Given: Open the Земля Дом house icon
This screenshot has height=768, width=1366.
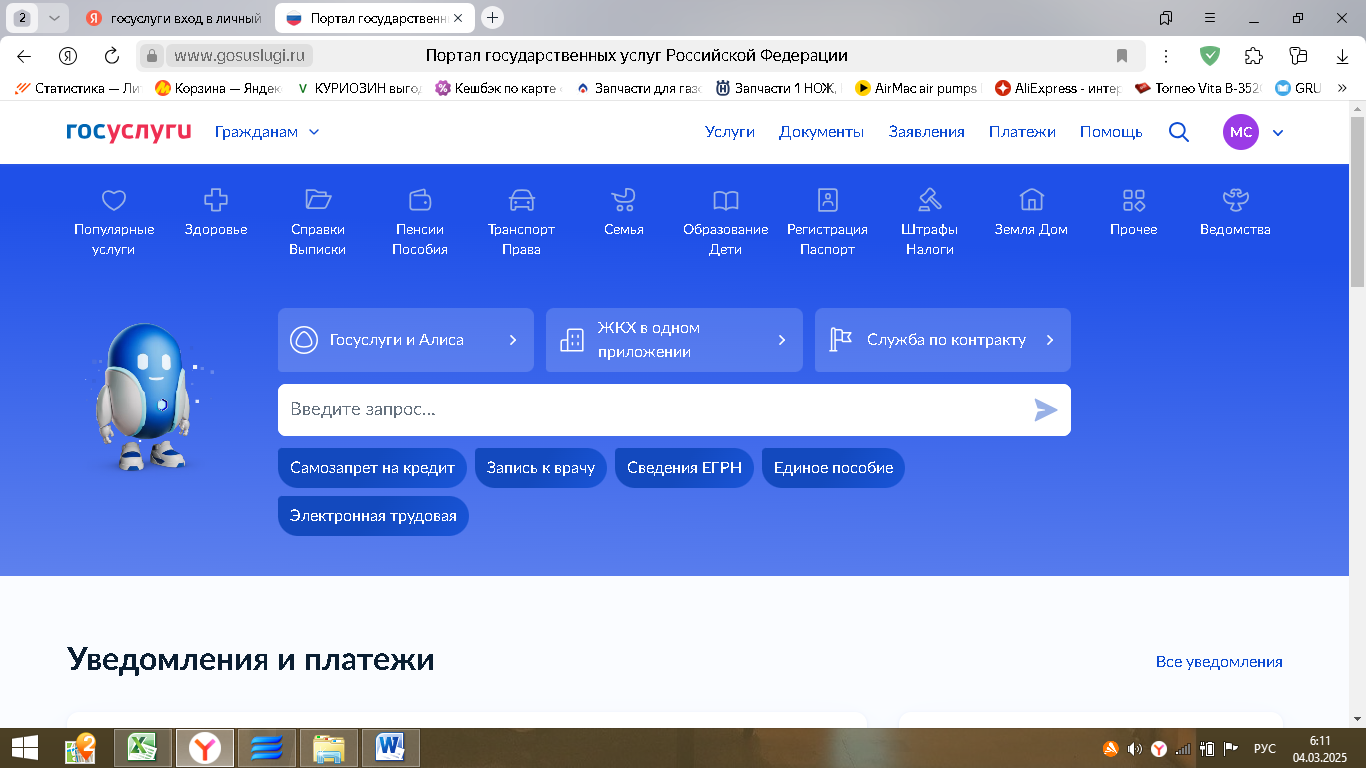Looking at the screenshot, I should pos(1031,200).
